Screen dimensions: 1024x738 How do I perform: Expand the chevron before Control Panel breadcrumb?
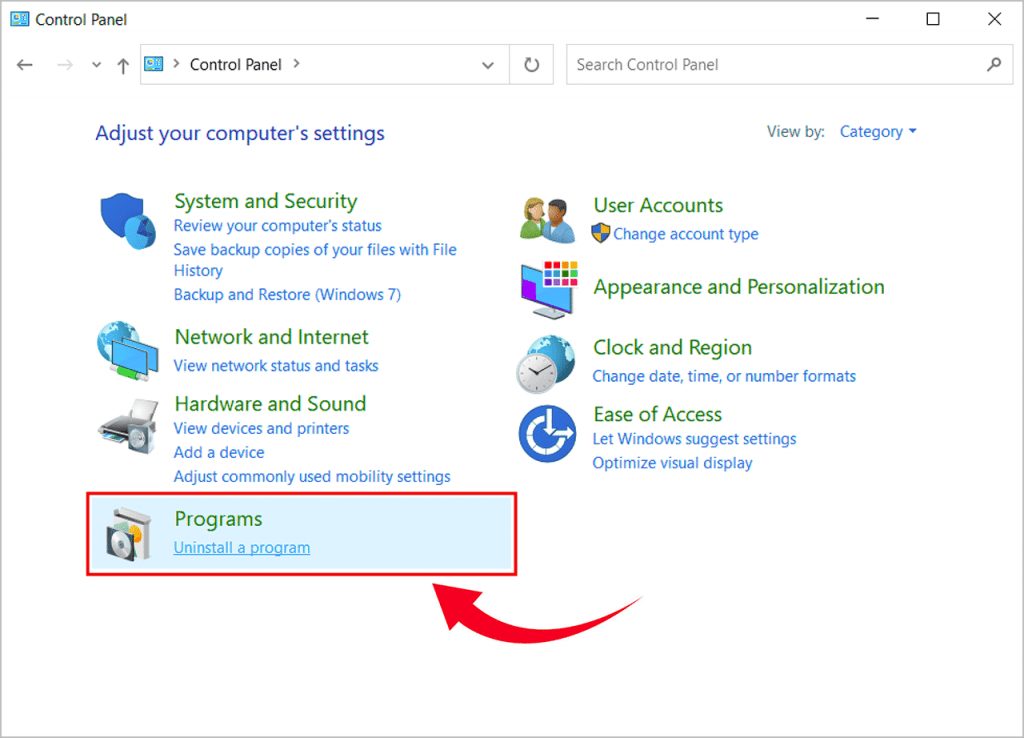176,64
